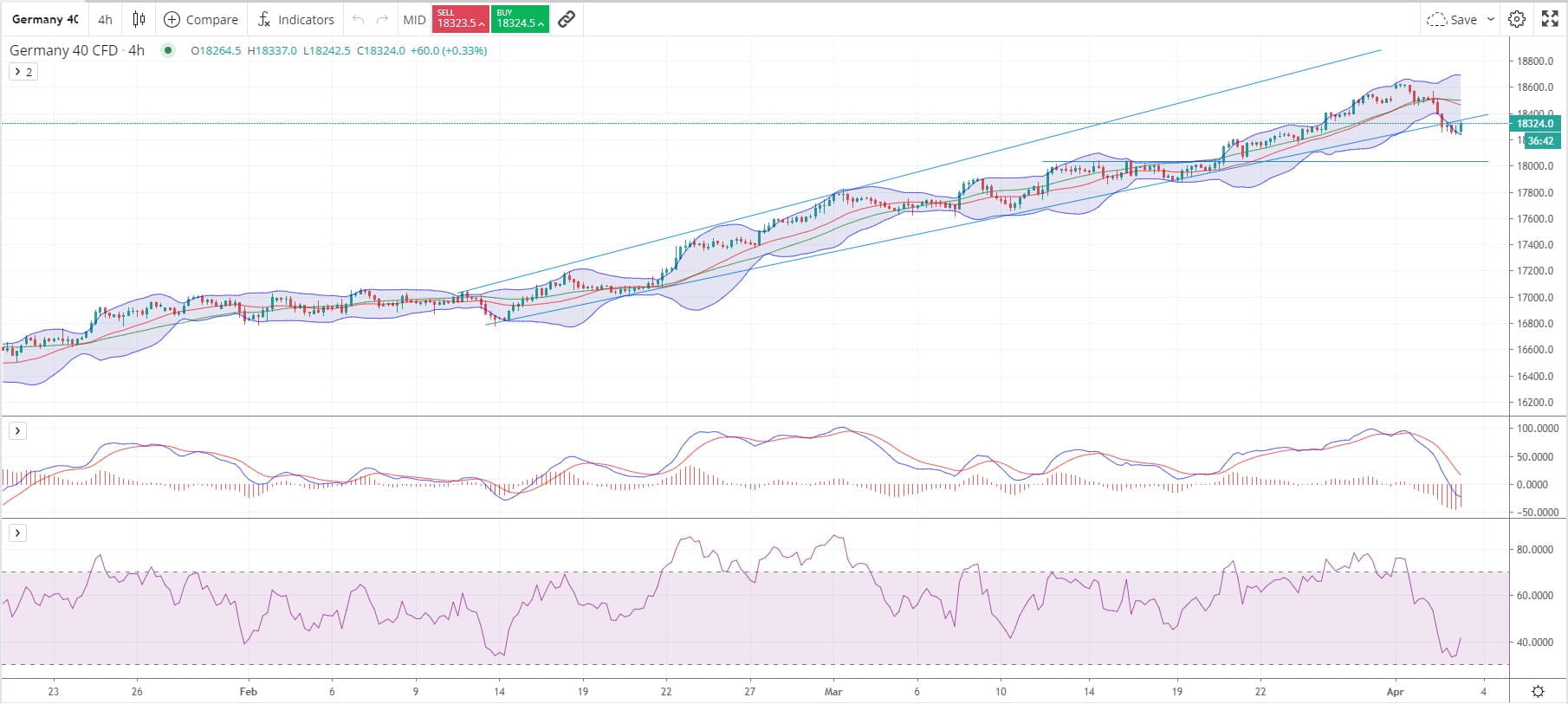Viewport: 1568px width, 704px height.
Task: Click the 80.0000 RSI scale label
Action: point(1534,550)
